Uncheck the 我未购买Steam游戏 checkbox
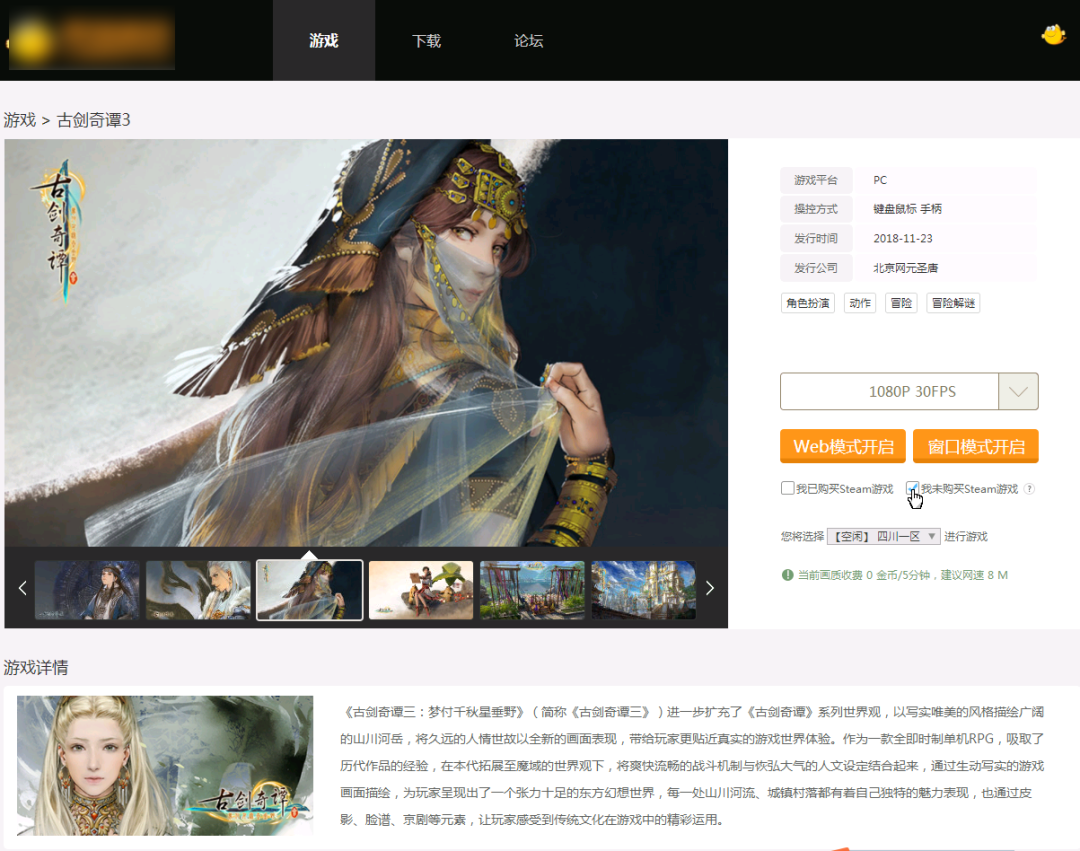Viewport: 1080px width, 851px height. coord(913,488)
